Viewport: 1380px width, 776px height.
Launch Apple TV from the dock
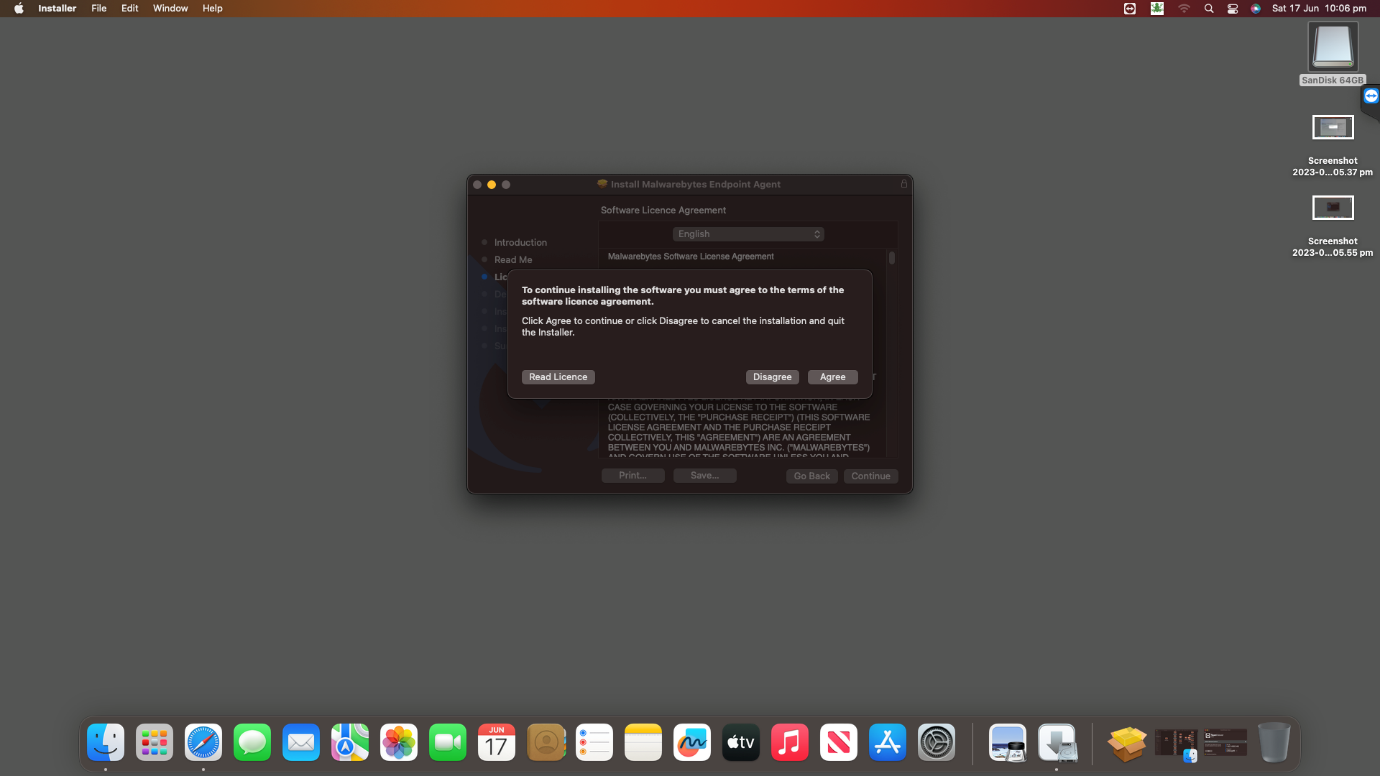(741, 742)
